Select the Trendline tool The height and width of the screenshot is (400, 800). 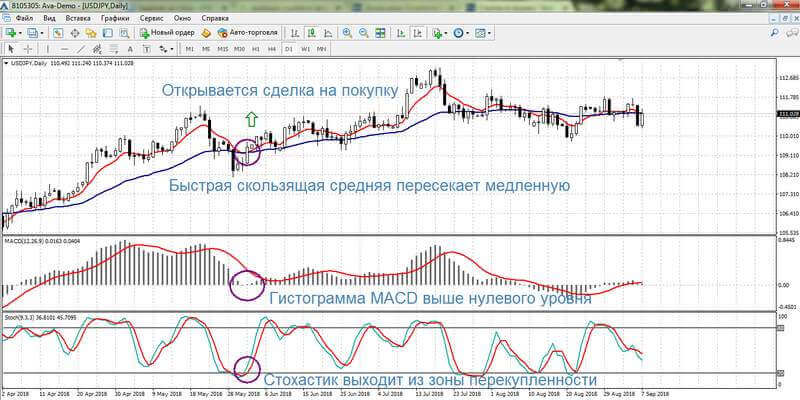81,49
